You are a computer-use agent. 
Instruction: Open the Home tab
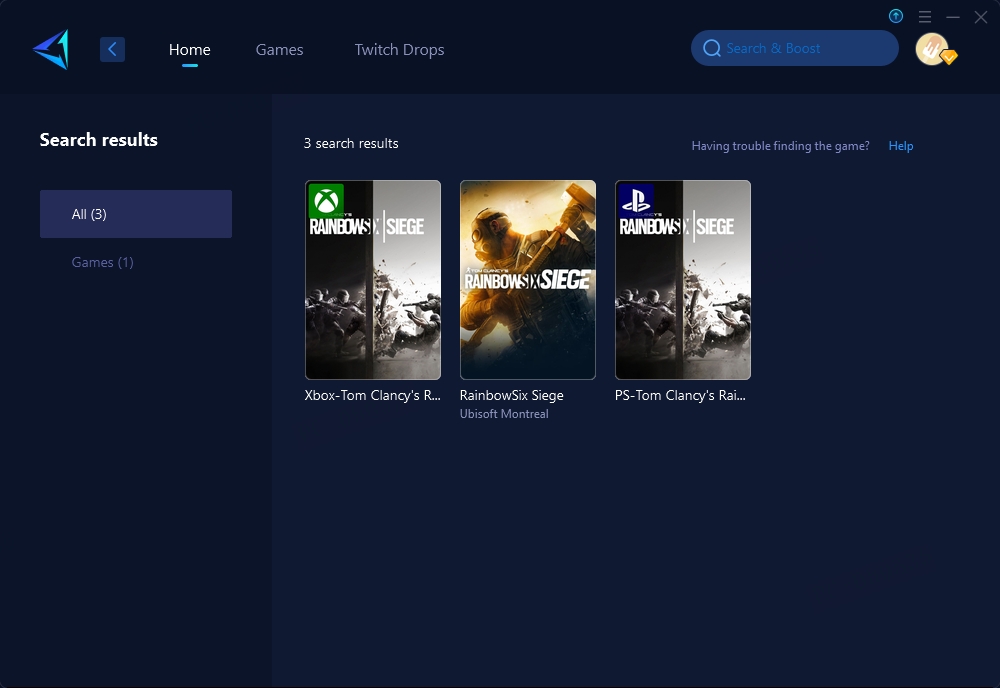click(x=189, y=50)
